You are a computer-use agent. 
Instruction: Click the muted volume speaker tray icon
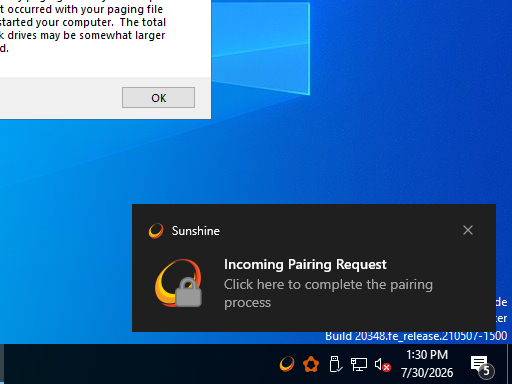point(382,364)
